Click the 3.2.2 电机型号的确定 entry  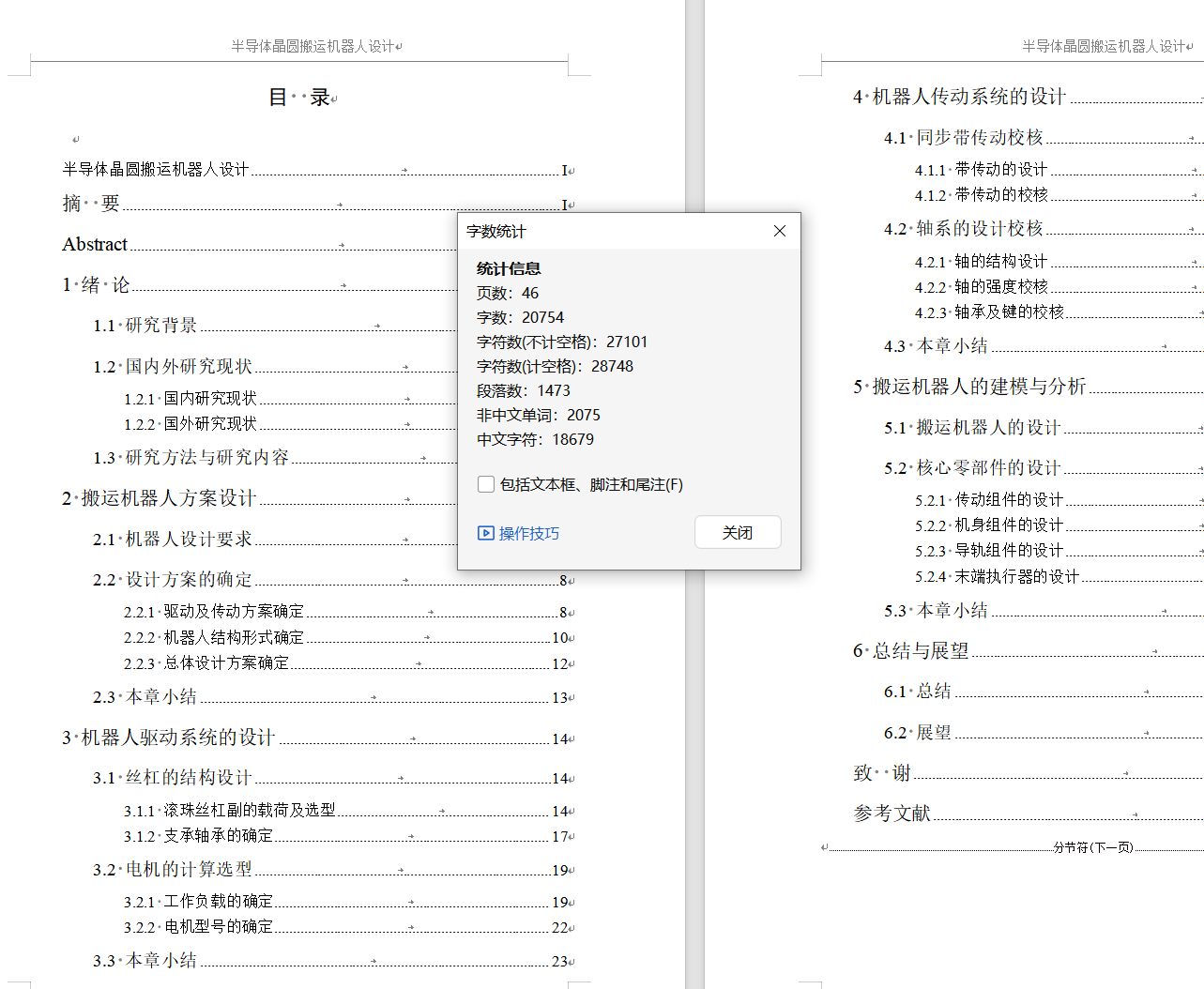point(198,927)
